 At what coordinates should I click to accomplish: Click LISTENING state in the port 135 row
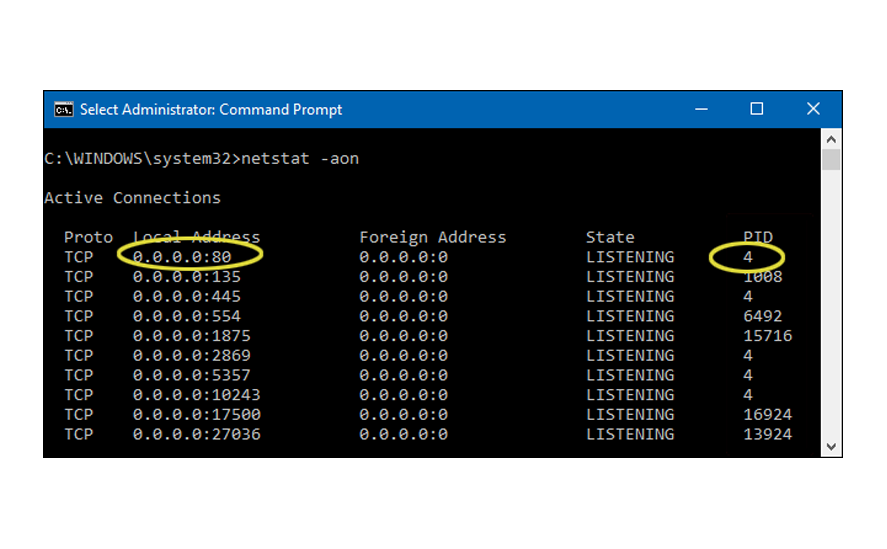(630, 277)
